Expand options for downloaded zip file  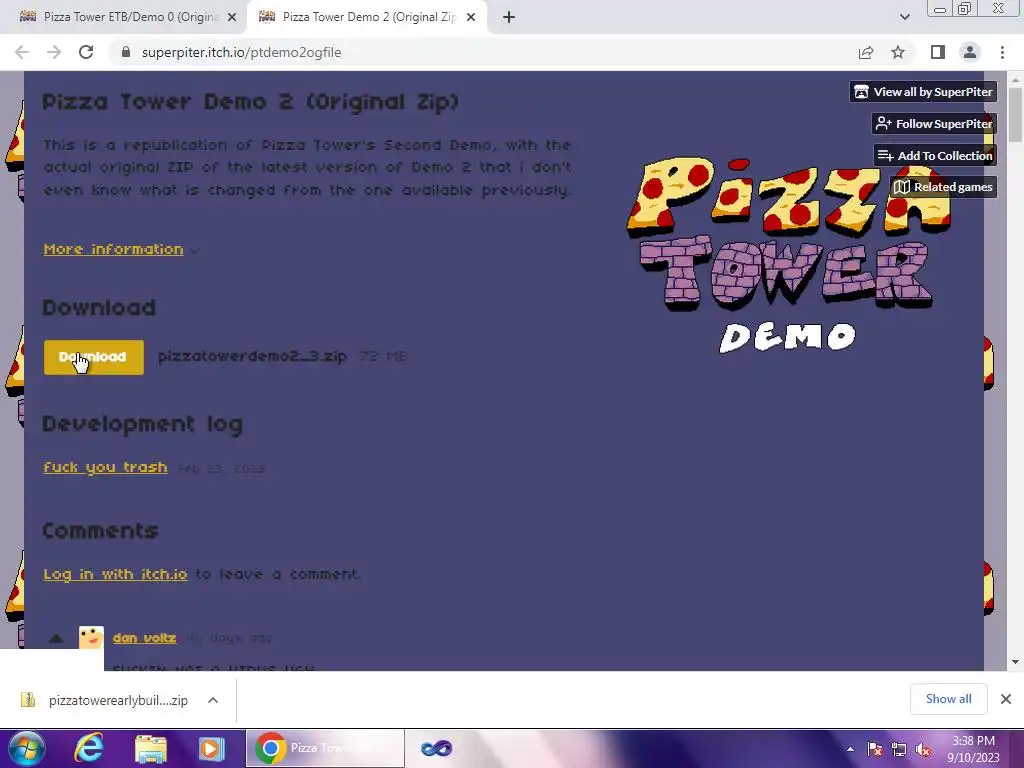(213, 700)
